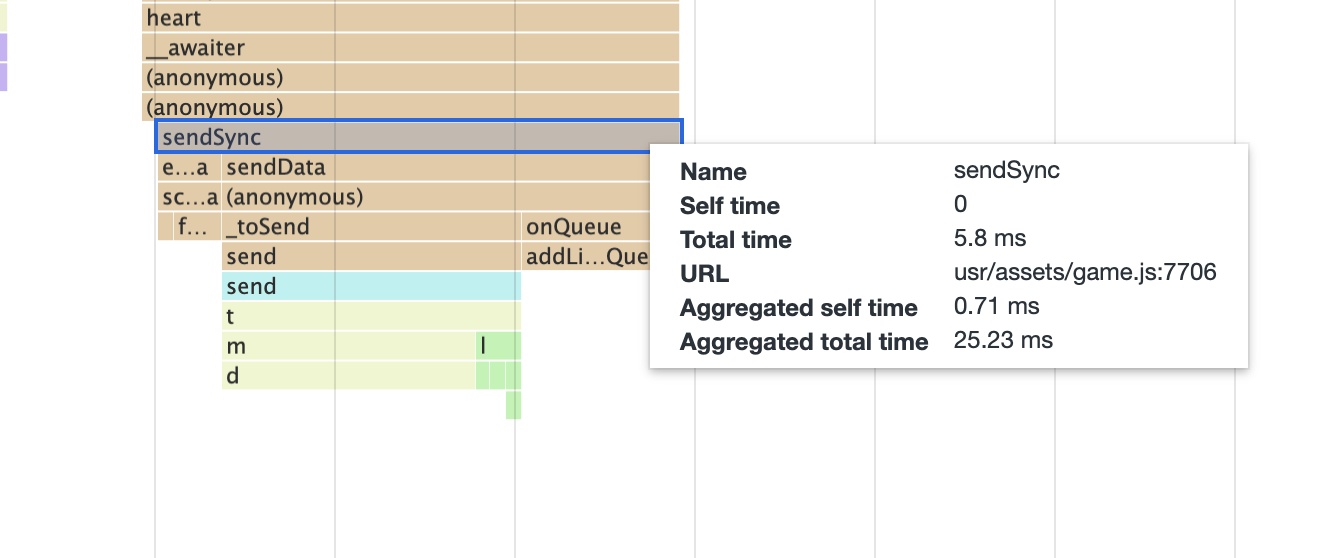Select the heart frame in flame chart
This screenshot has width=1332, height=558.
410,18
